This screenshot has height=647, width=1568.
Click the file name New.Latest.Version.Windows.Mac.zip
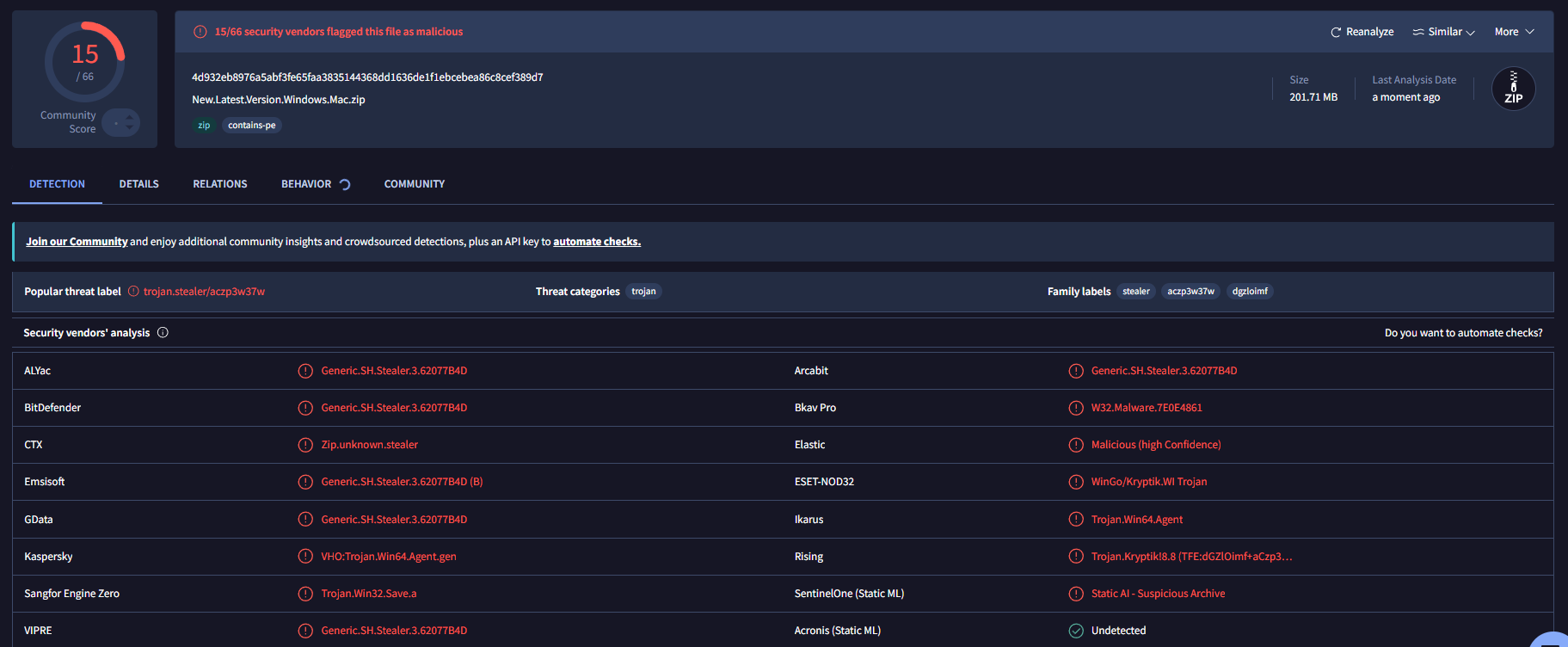pos(279,100)
